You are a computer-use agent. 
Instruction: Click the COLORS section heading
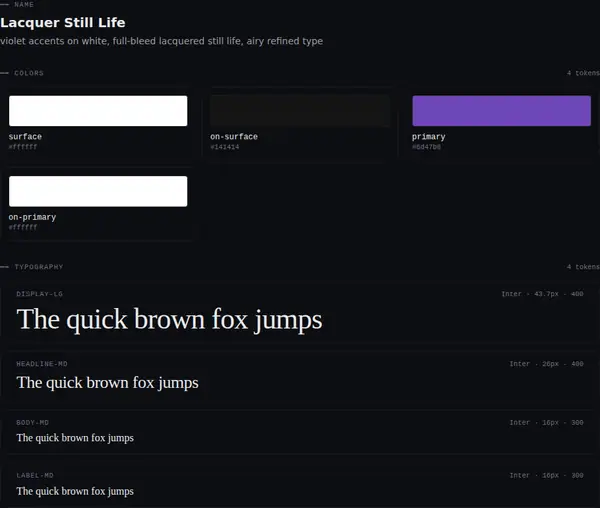coord(29,73)
